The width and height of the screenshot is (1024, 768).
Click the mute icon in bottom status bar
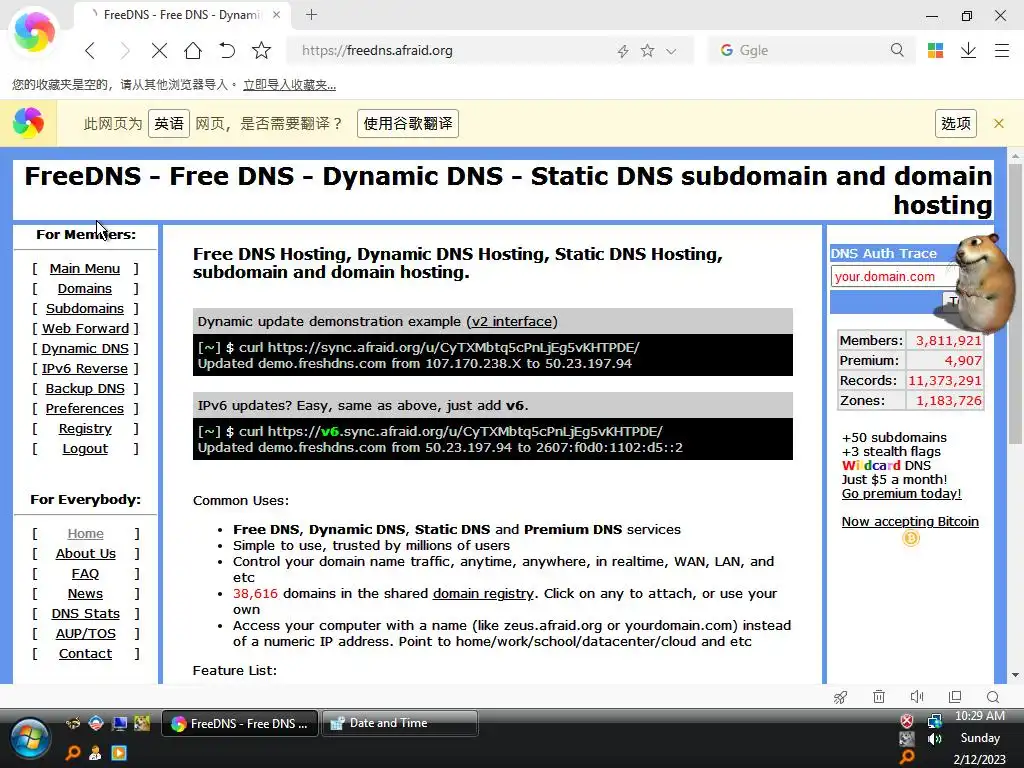(917, 697)
